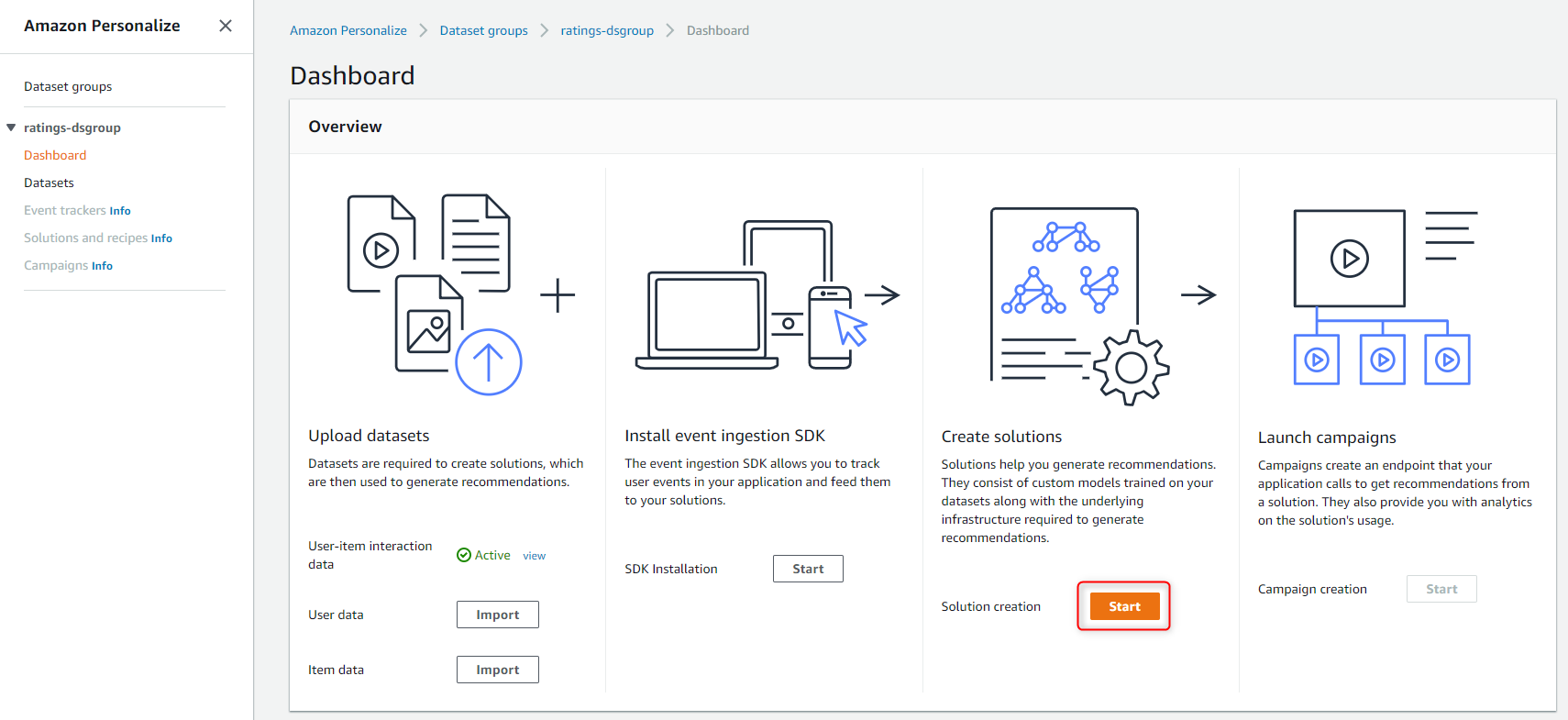Open the Dashboard sidebar item
This screenshot has width=1568, height=720.
(x=55, y=155)
